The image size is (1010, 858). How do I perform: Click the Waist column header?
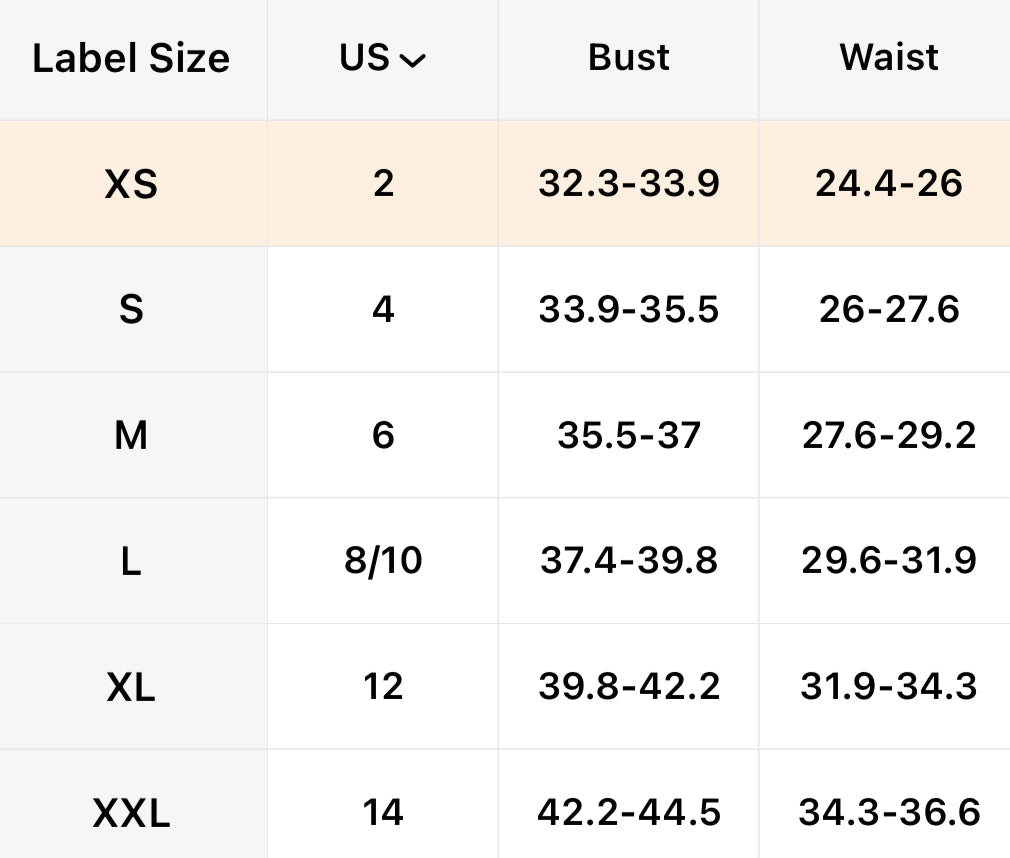pos(889,58)
